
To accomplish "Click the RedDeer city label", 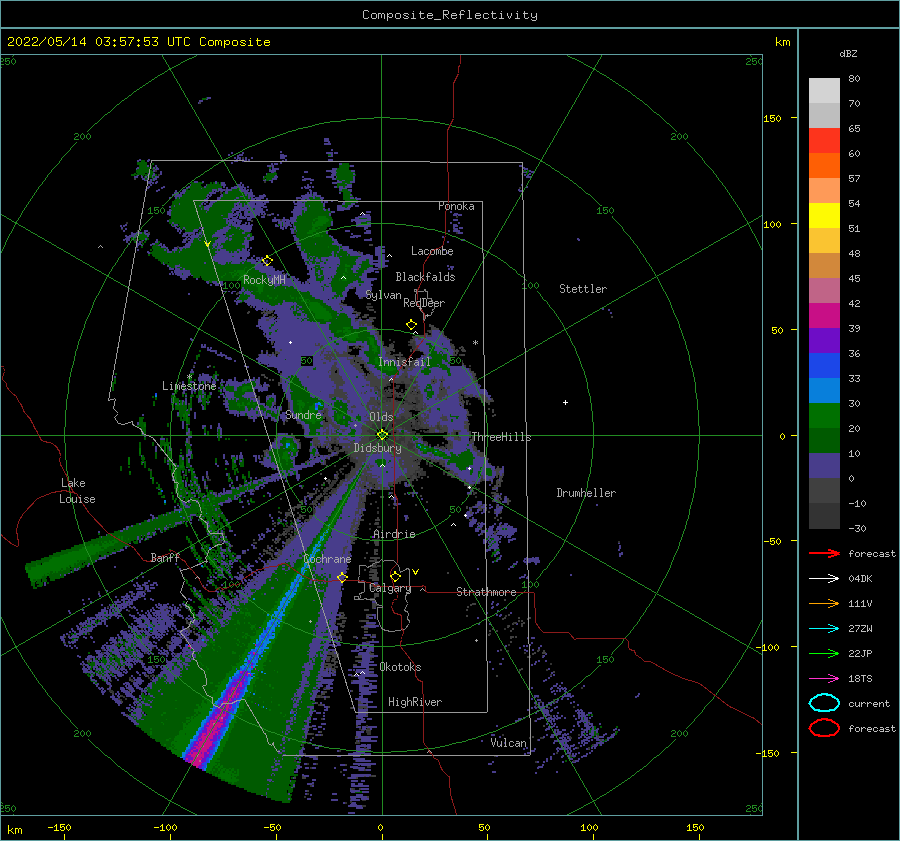I will tap(424, 303).
